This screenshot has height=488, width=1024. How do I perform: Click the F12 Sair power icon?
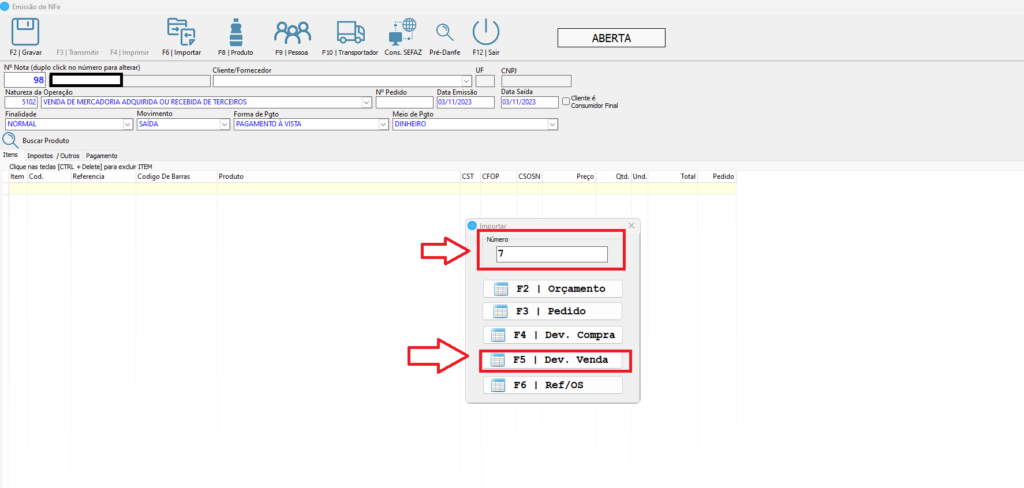click(x=486, y=31)
